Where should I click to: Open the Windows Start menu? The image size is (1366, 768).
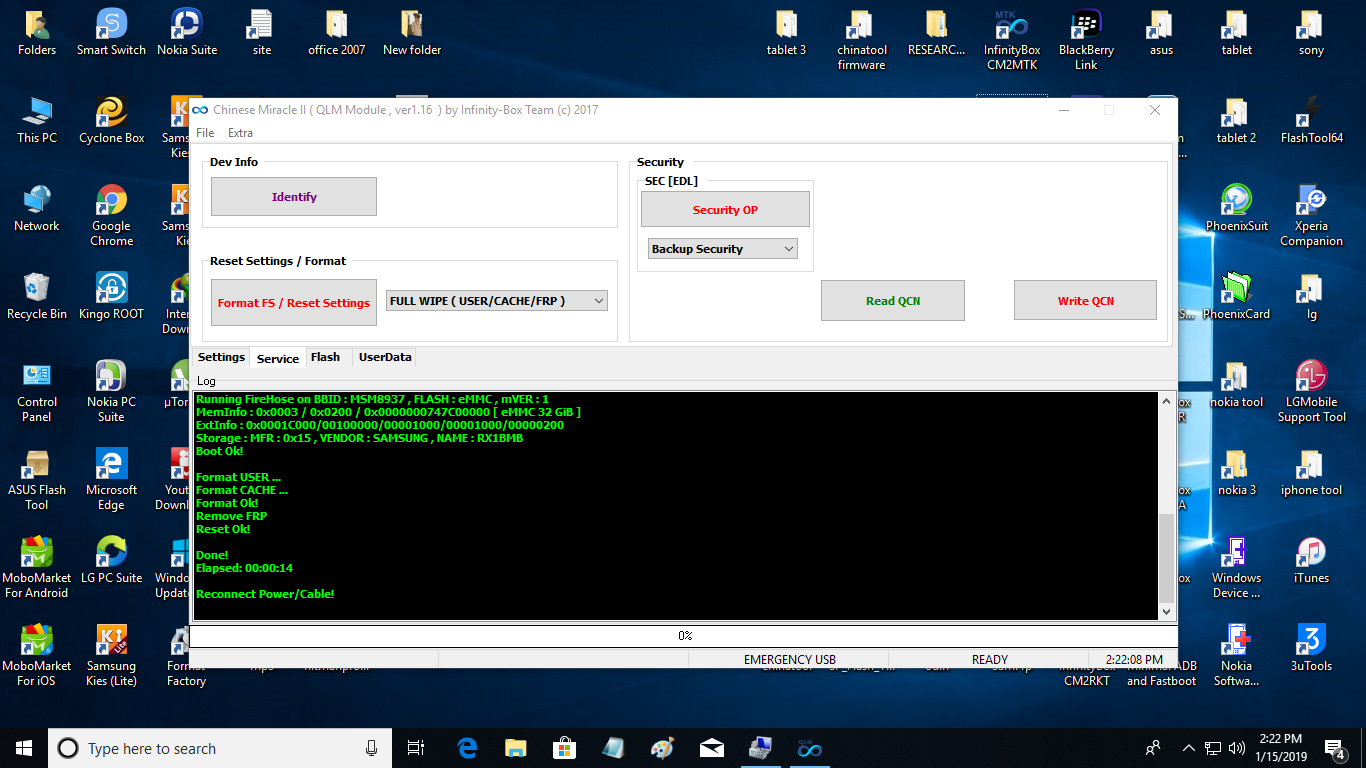24,748
